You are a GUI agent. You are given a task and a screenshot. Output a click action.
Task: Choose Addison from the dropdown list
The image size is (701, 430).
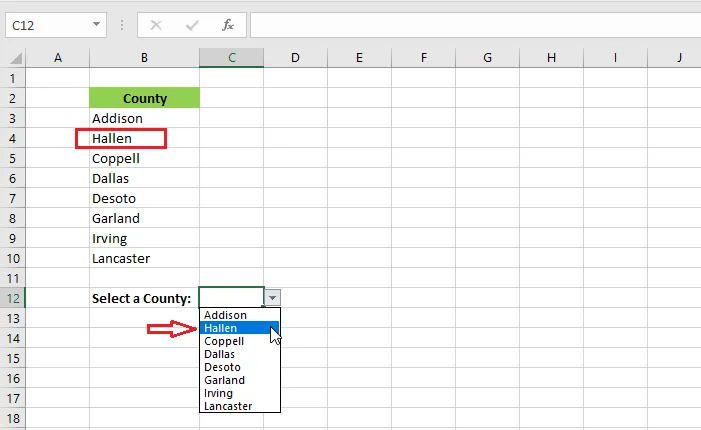(x=240, y=315)
